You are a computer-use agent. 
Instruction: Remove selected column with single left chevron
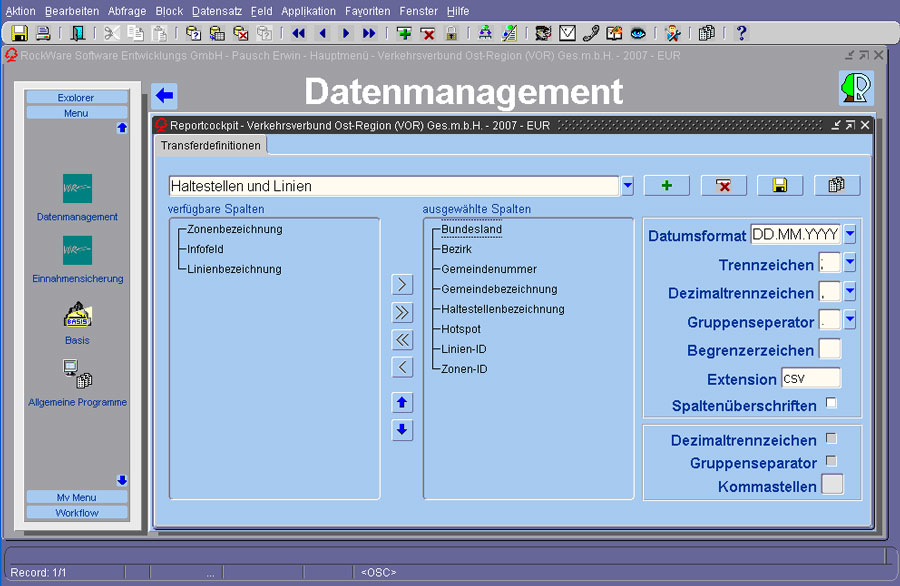[402, 367]
